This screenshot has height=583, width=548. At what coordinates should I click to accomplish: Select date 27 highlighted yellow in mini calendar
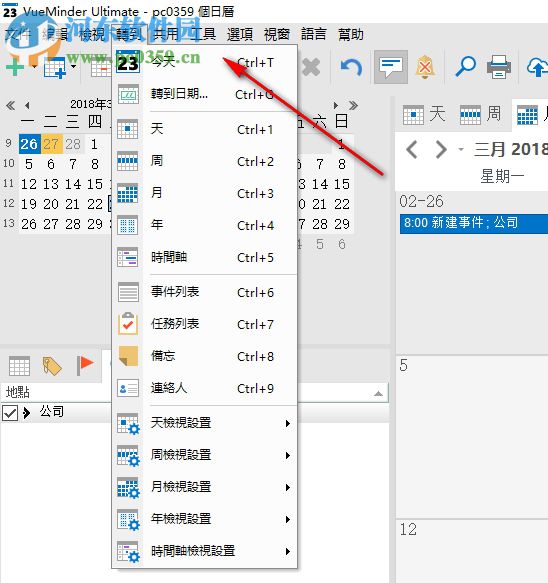click(51, 144)
